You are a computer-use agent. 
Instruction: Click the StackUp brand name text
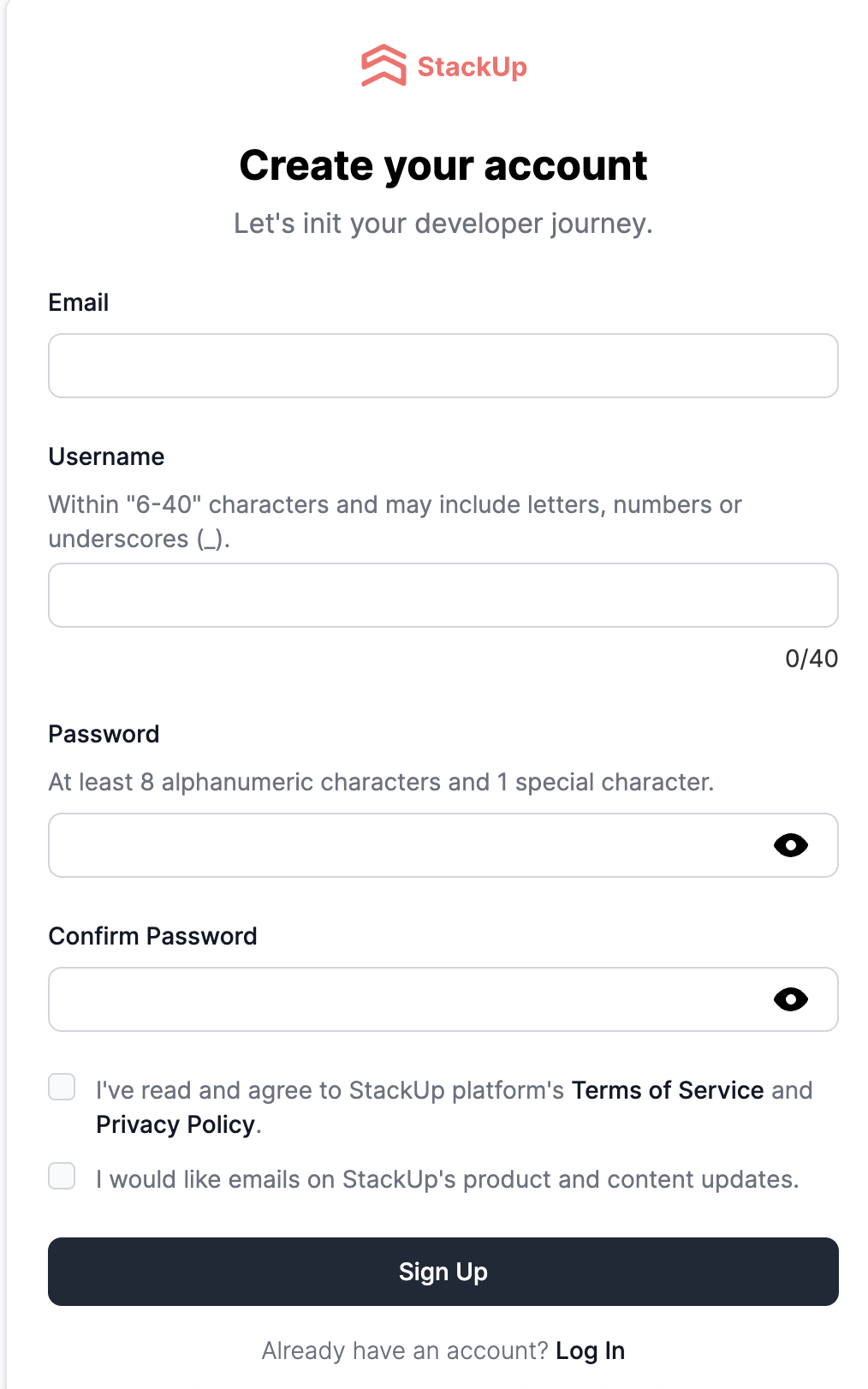pos(472,67)
